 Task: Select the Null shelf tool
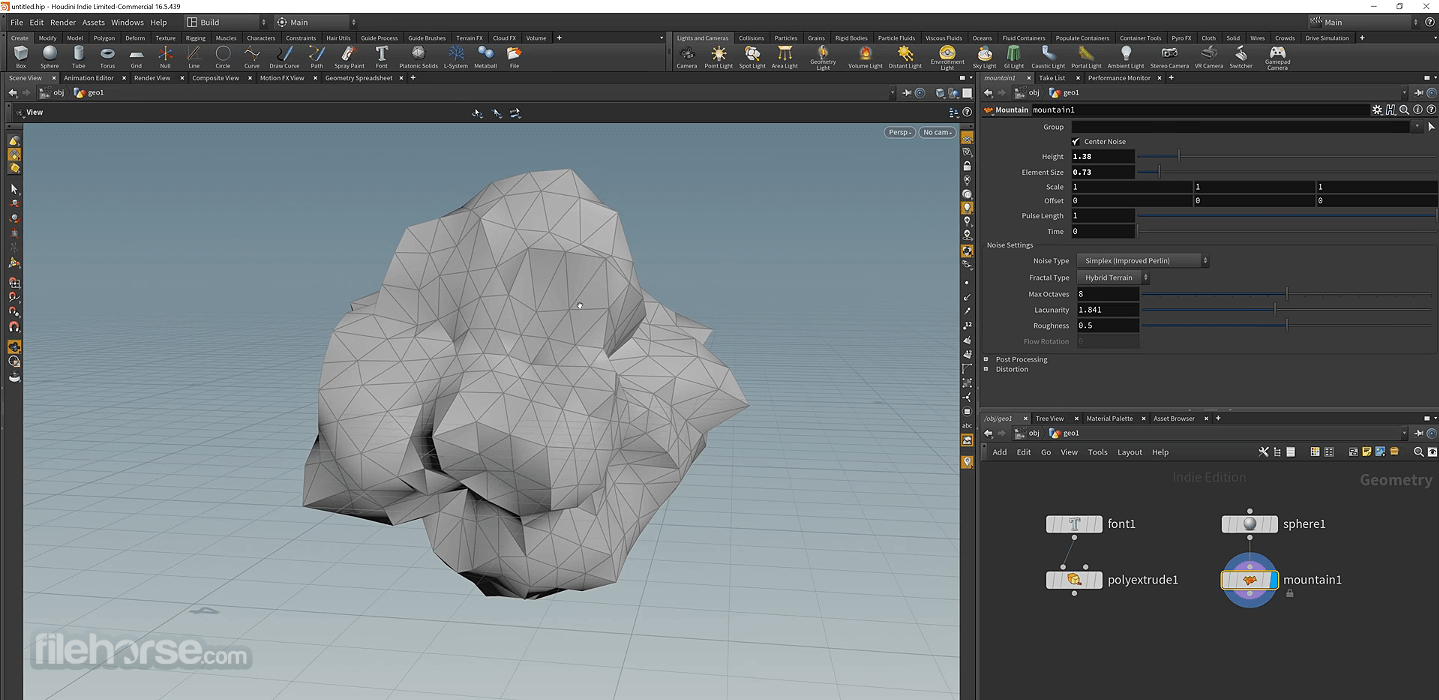165,56
